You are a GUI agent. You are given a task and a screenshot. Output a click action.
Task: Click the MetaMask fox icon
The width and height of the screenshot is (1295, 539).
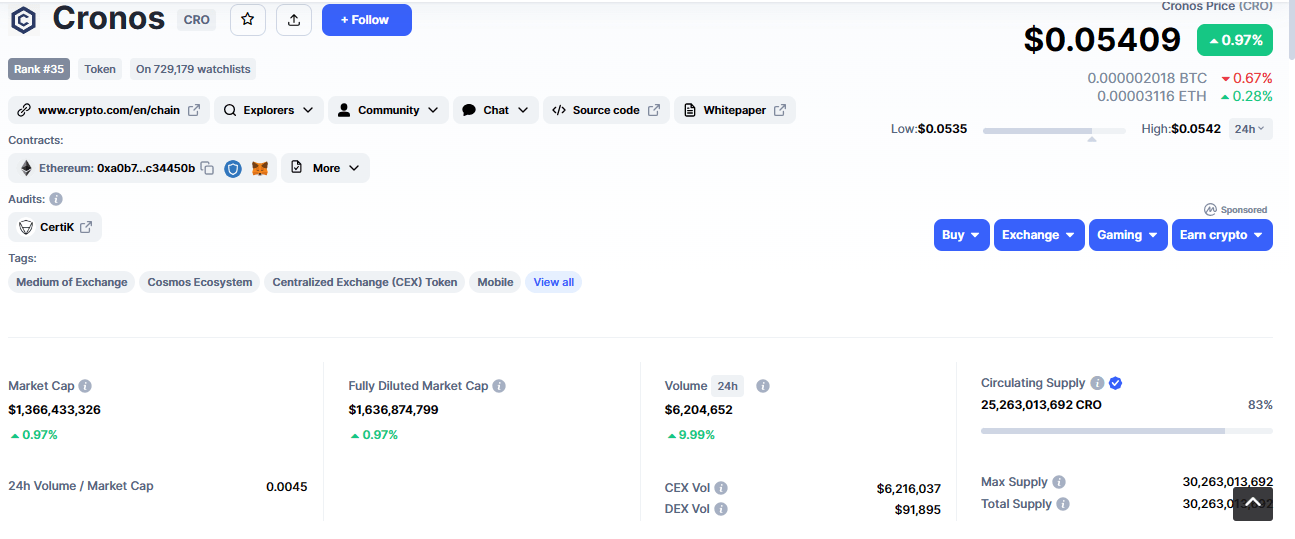260,169
